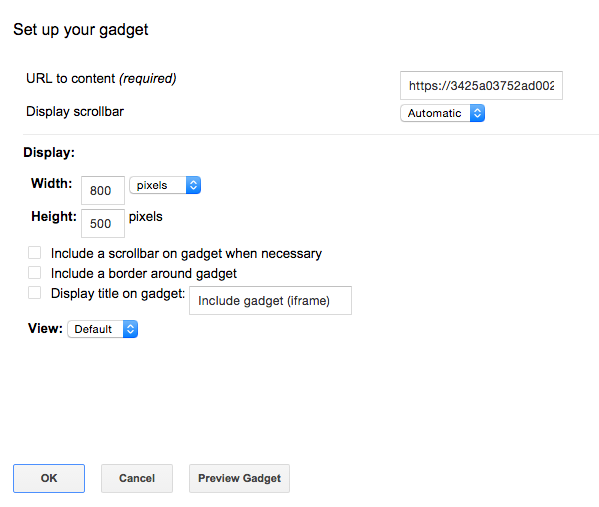Screen dimensions: 599x507
Task: Focus the Height input showing 500
Action: pos(103,223)
